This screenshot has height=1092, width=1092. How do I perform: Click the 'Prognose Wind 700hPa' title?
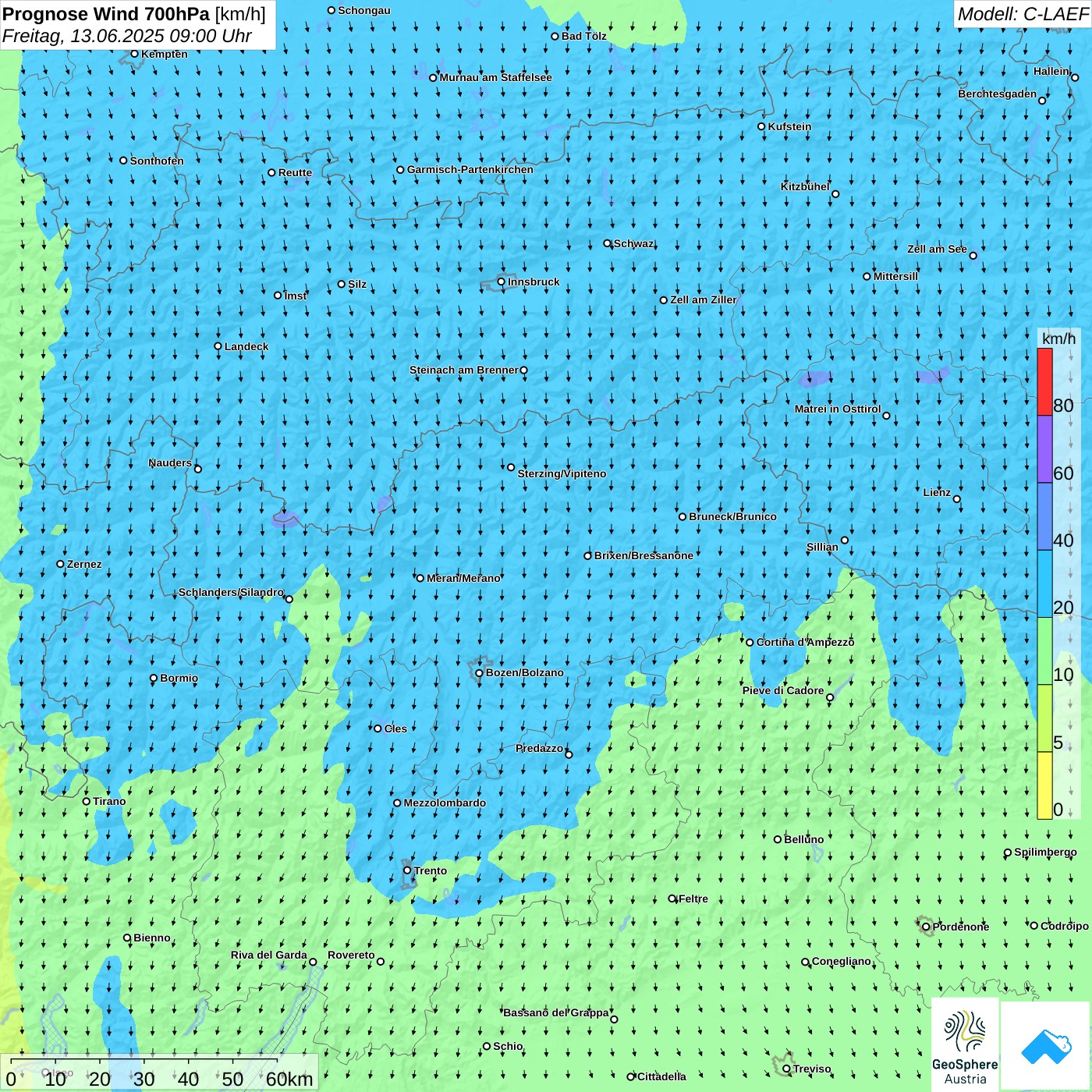[106, 13]
